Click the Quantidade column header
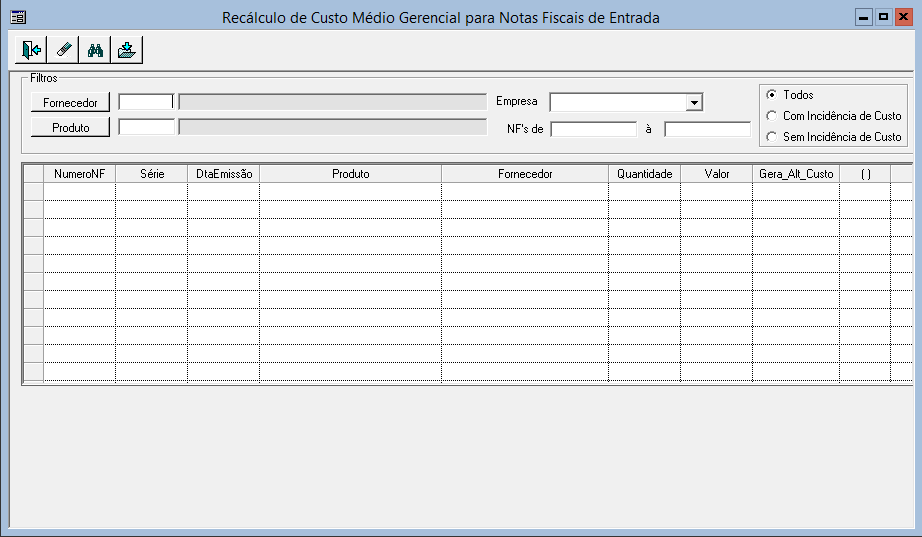Image resolution: width=922 pixels, height=537 pixels. point(644,174)
